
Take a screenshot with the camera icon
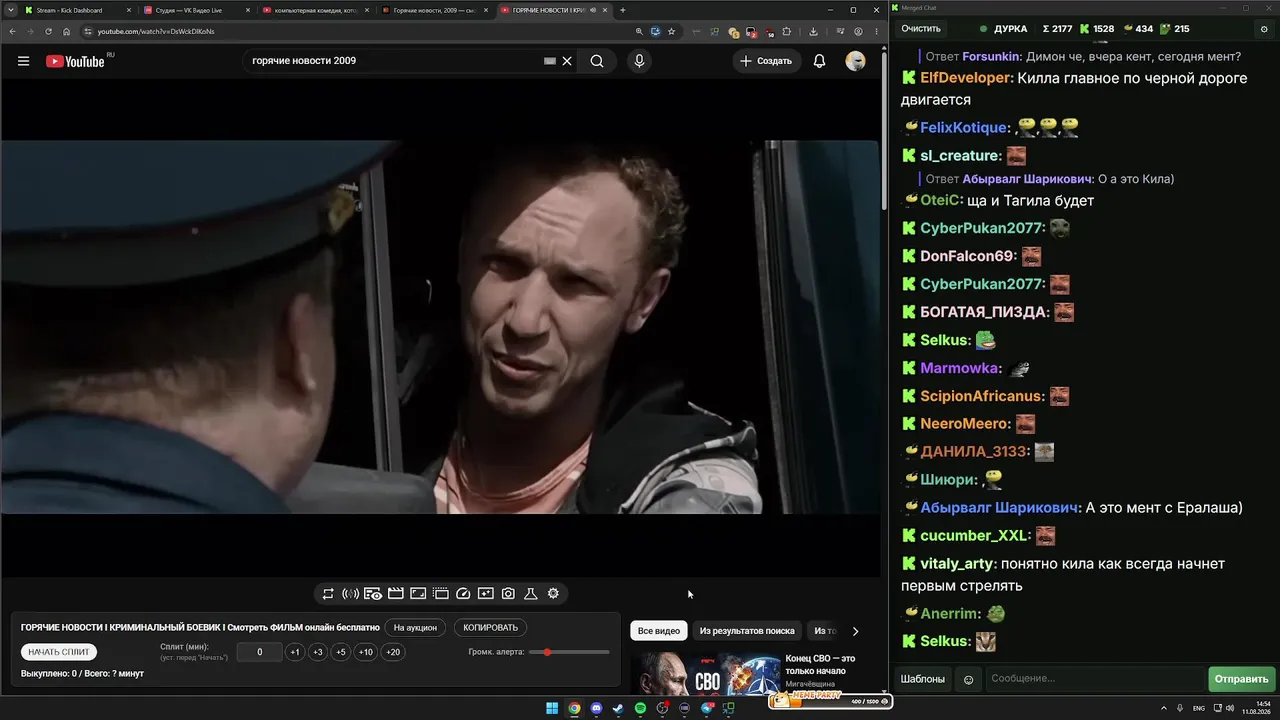tap(508, 594)
